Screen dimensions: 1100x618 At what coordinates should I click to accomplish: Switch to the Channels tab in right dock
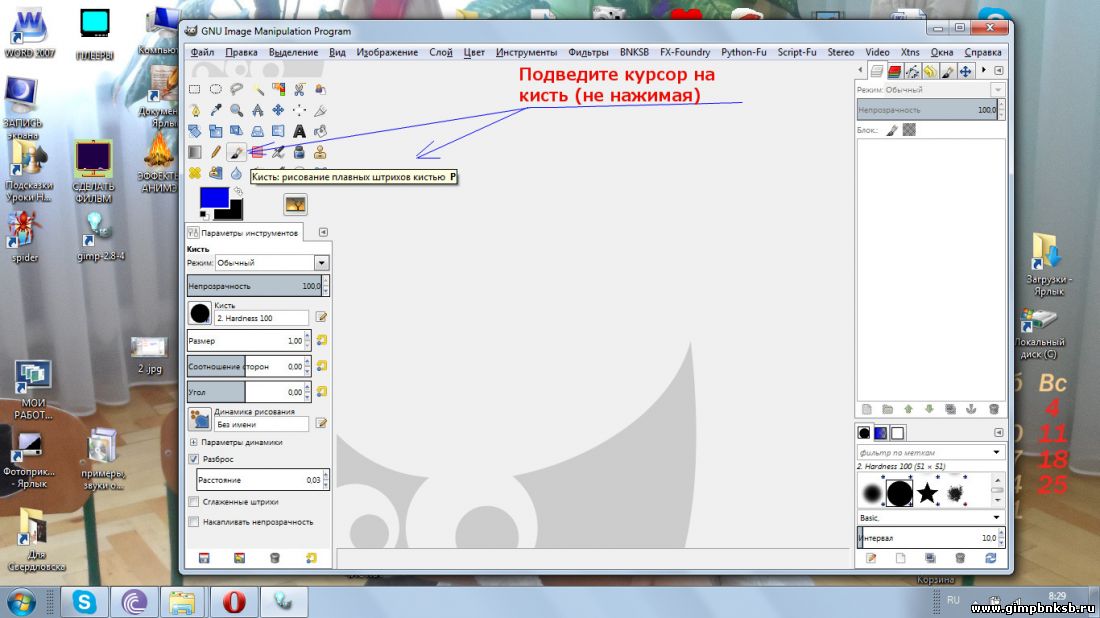click(894, 71)
